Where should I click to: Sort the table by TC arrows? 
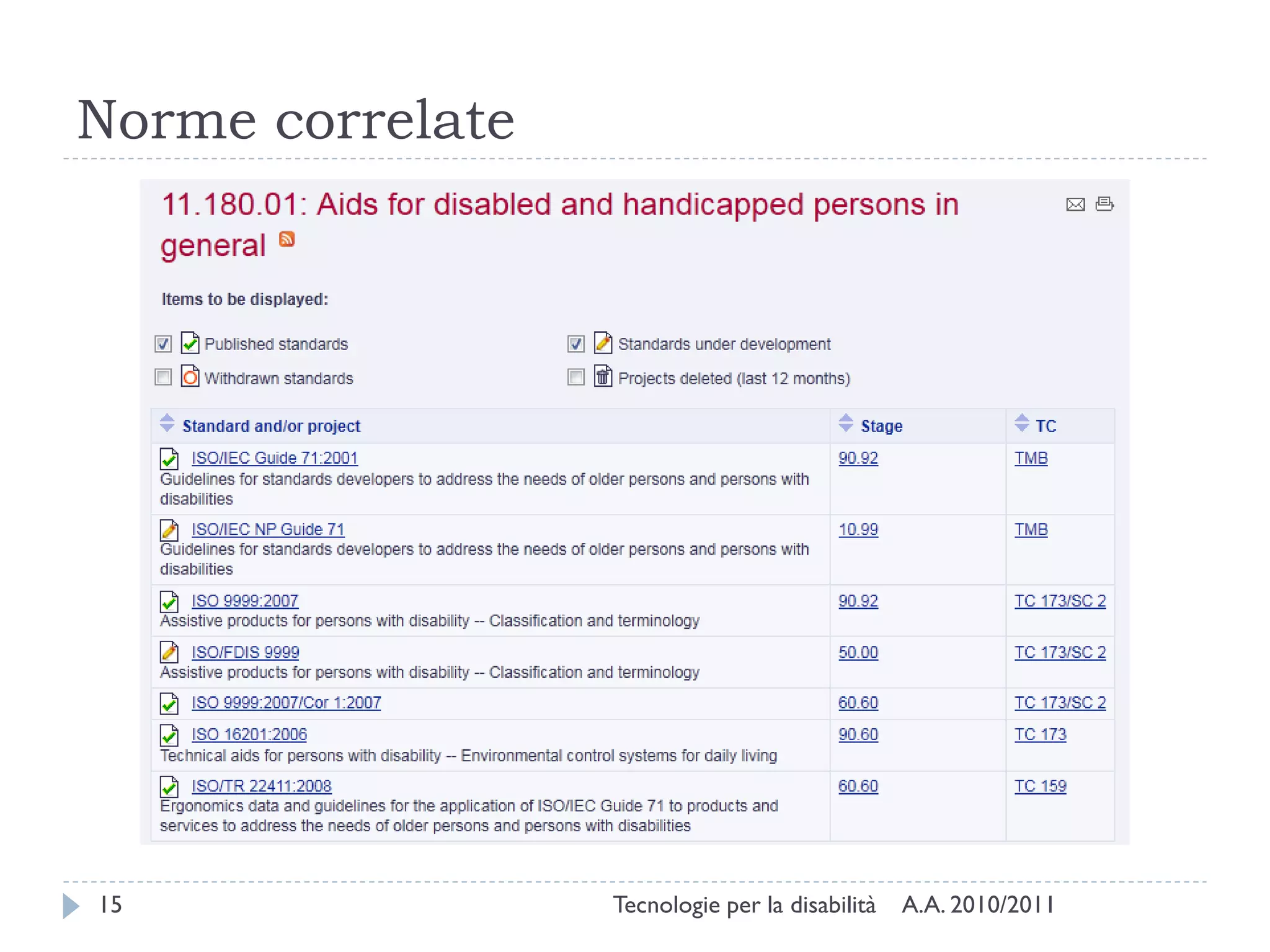(1022, 423)
